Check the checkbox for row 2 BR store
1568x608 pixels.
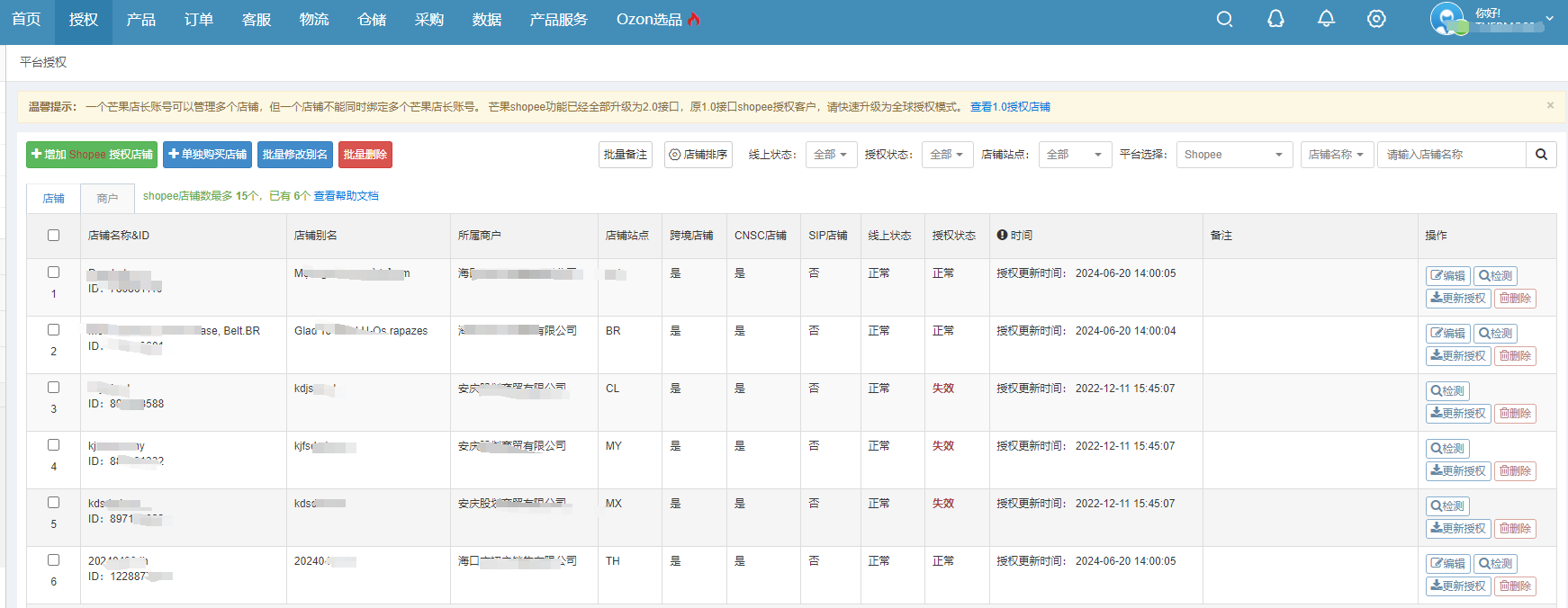click(53, 330)
